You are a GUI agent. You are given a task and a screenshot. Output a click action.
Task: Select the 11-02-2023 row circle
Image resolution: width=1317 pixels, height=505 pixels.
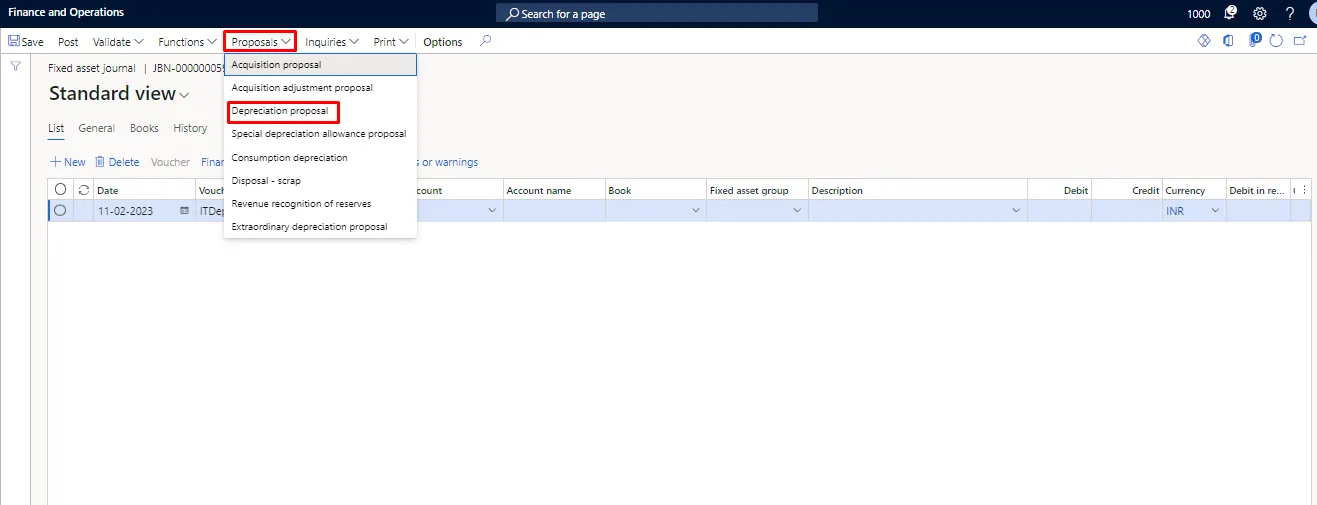coord(60,211)
